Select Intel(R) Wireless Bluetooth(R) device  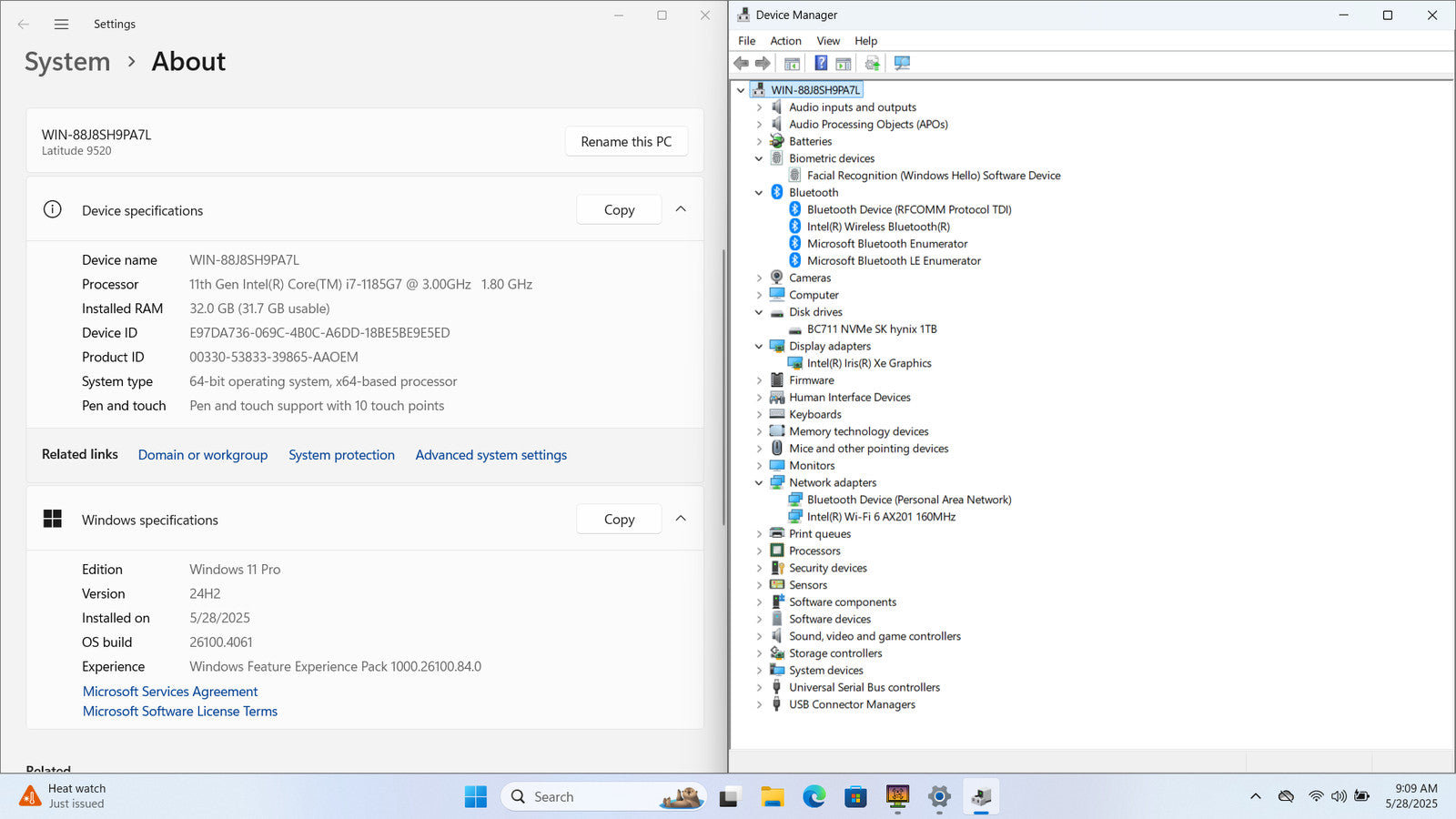pyautogui.click(x=878, y=227)
